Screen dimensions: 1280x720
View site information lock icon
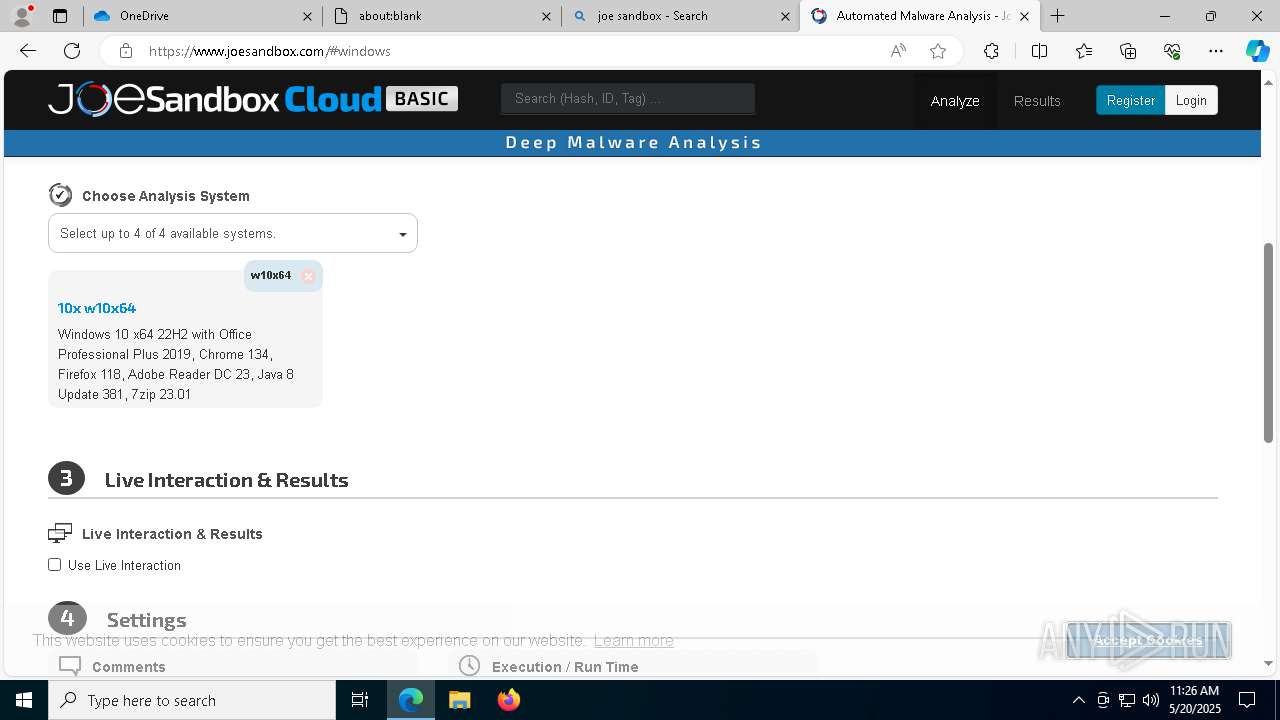point(125,51)
